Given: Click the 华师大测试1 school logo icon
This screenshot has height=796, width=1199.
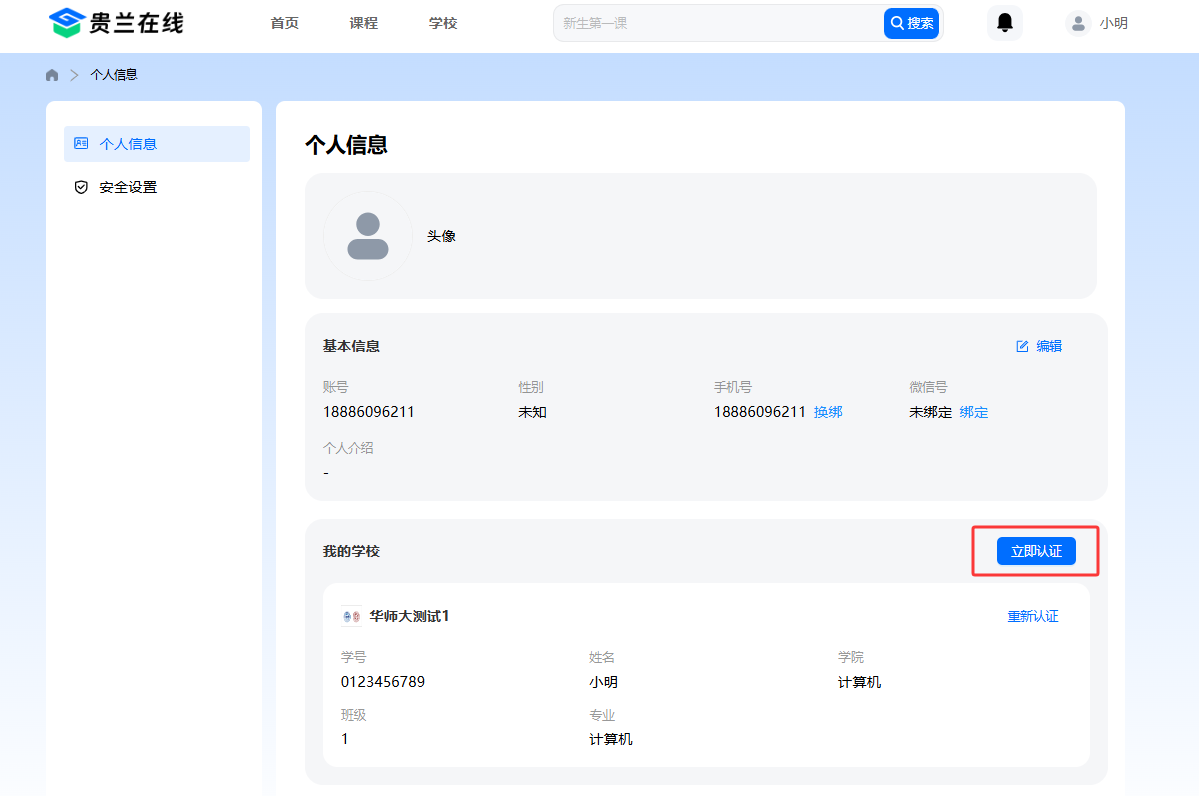Looking at the screenshot, I should click(x=351, y=616).
